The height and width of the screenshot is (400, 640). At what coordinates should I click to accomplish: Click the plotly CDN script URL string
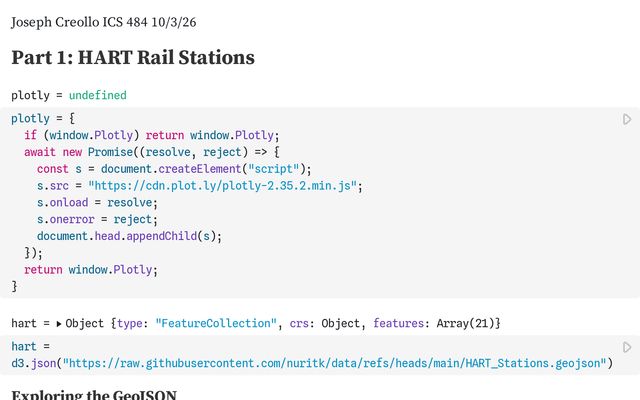[x=222, y=186]
